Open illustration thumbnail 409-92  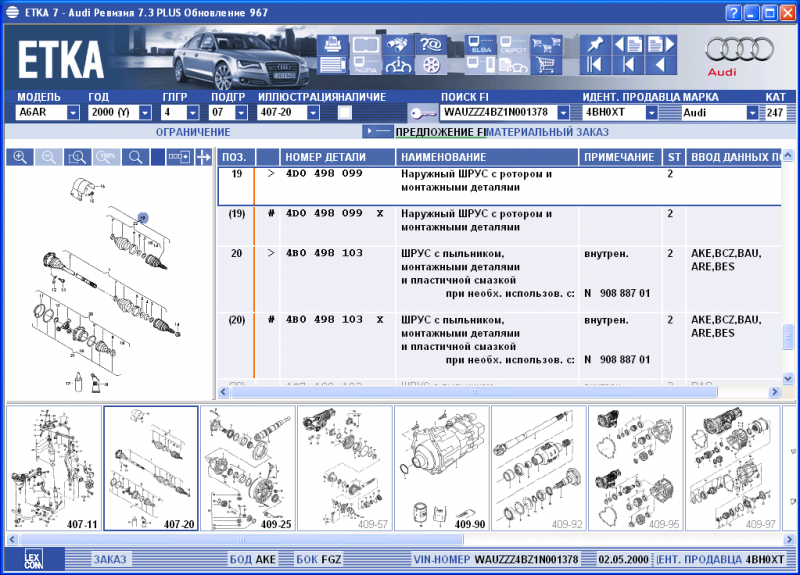(539, 468)
